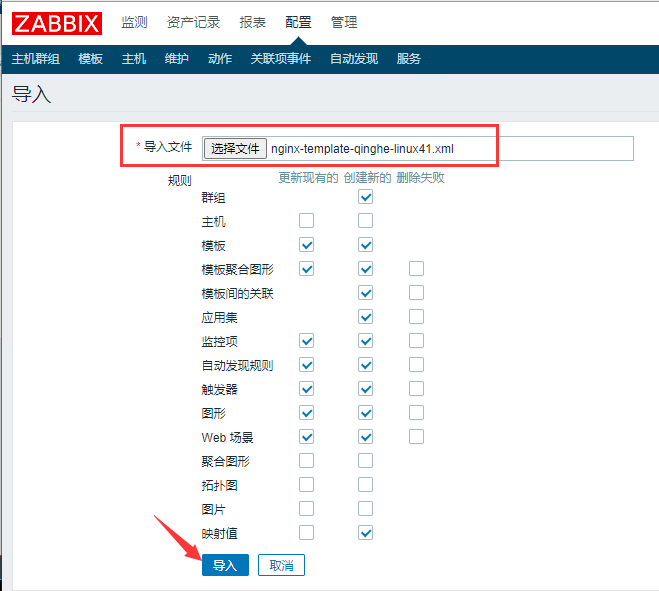Click the ZABBIX logo
This screenshot has width=659, height=591.
click(x=57, y=23)
